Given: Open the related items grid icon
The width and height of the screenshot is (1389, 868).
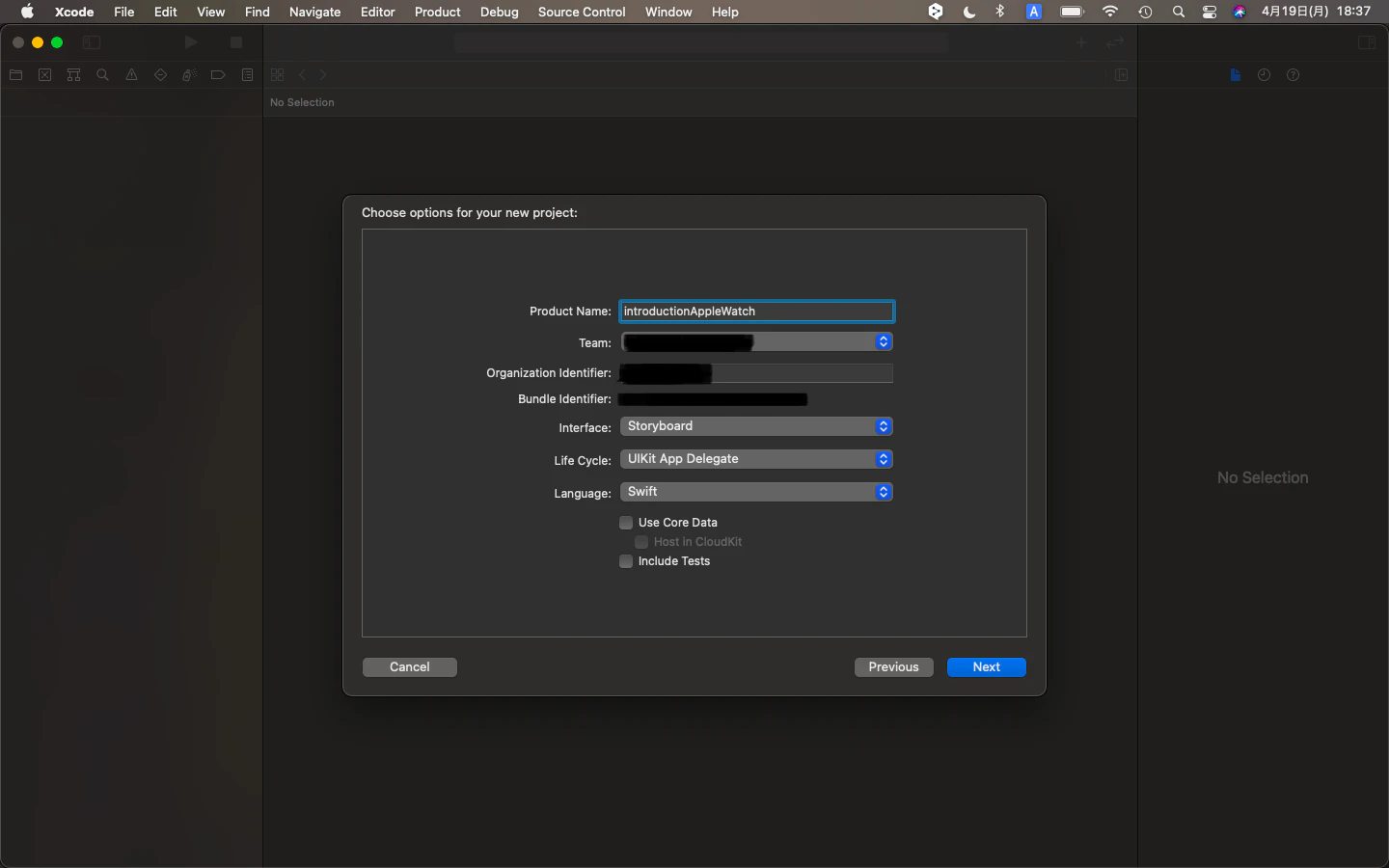Looking at the screenshot, I should tap(278, 75).
